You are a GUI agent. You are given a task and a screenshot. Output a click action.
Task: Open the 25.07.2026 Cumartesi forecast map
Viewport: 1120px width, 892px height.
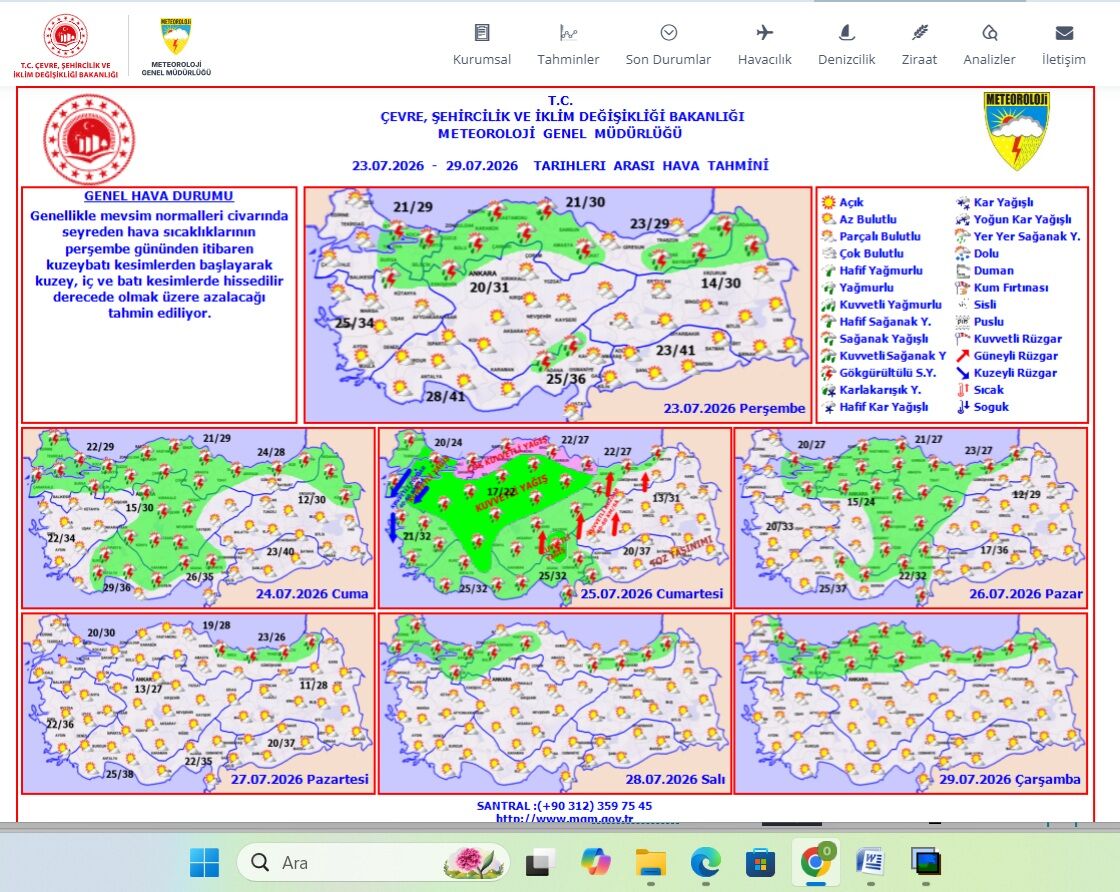coord(554,518)
